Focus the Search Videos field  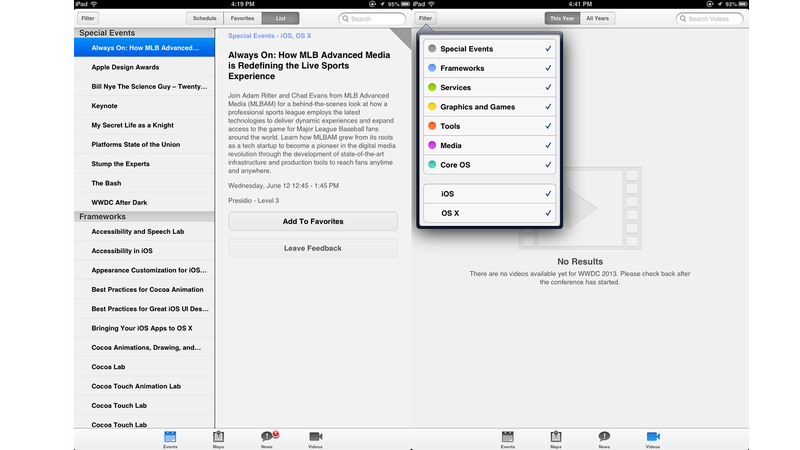710,19
